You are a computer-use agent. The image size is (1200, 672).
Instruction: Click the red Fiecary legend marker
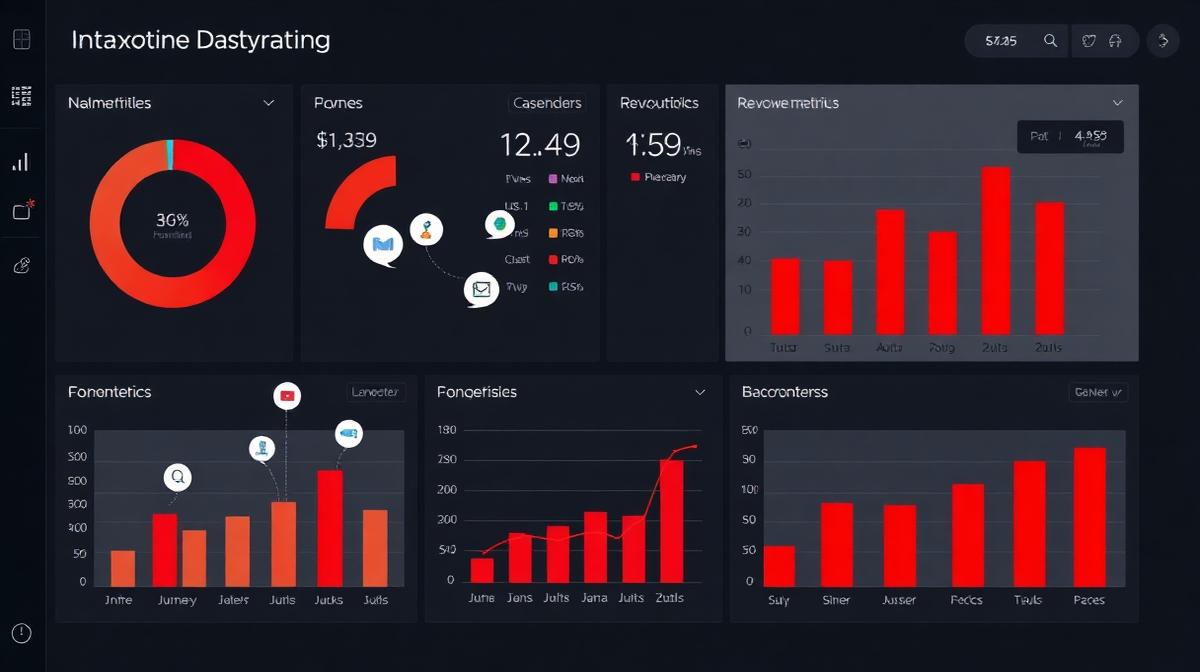click(x=634, y=177)
